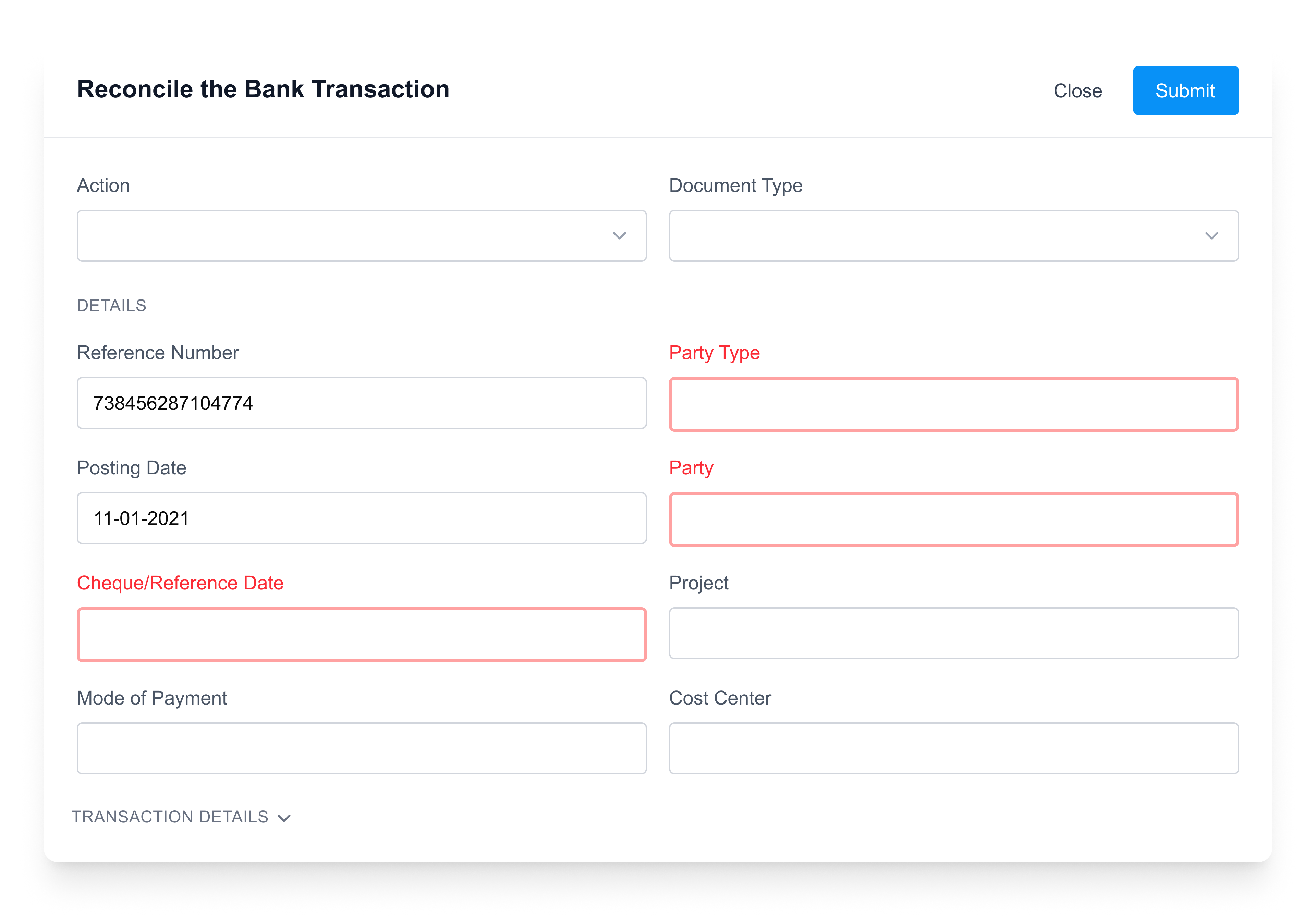The image size is (1316, 917).
Task: Select the Party Type field
Action: 954,404
